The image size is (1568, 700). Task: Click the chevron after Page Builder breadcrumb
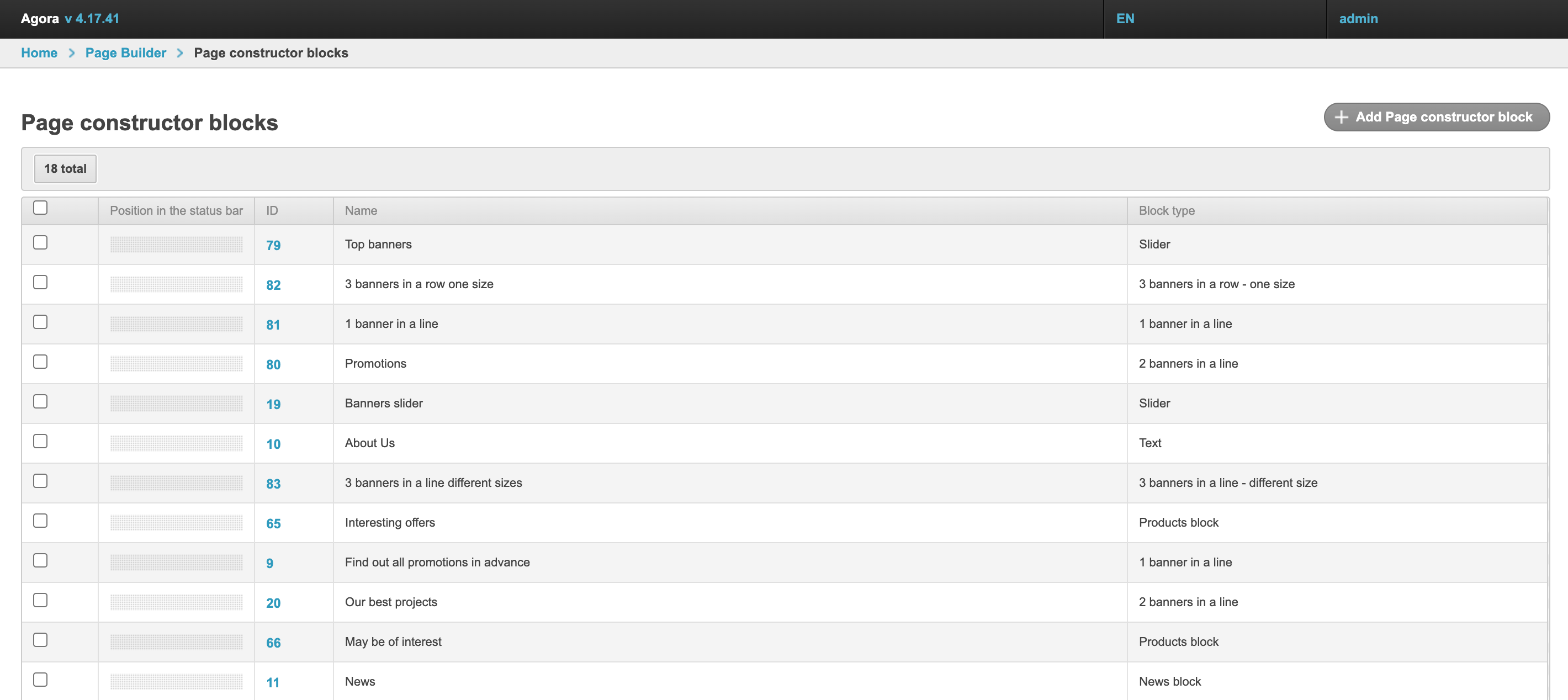pyautogui.click(x=179, y=53)
